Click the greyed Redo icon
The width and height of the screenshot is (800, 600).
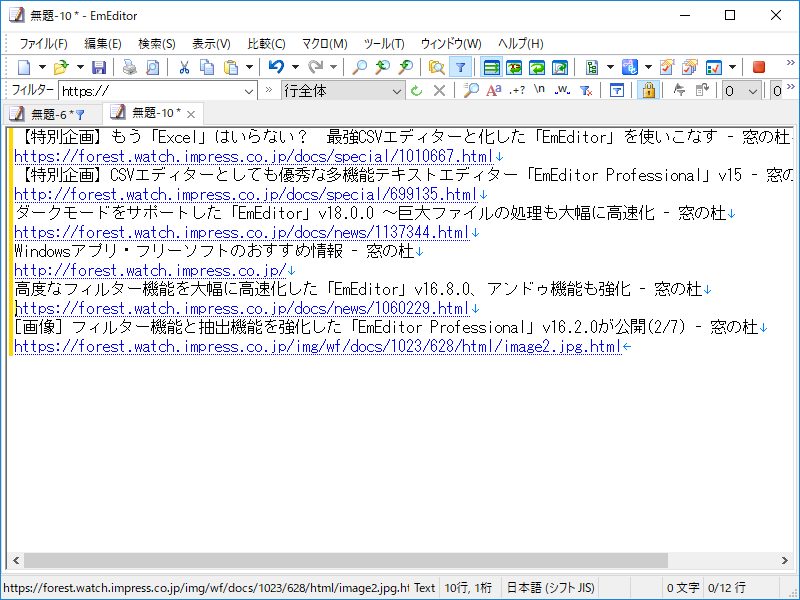click(x=315, y=67)
